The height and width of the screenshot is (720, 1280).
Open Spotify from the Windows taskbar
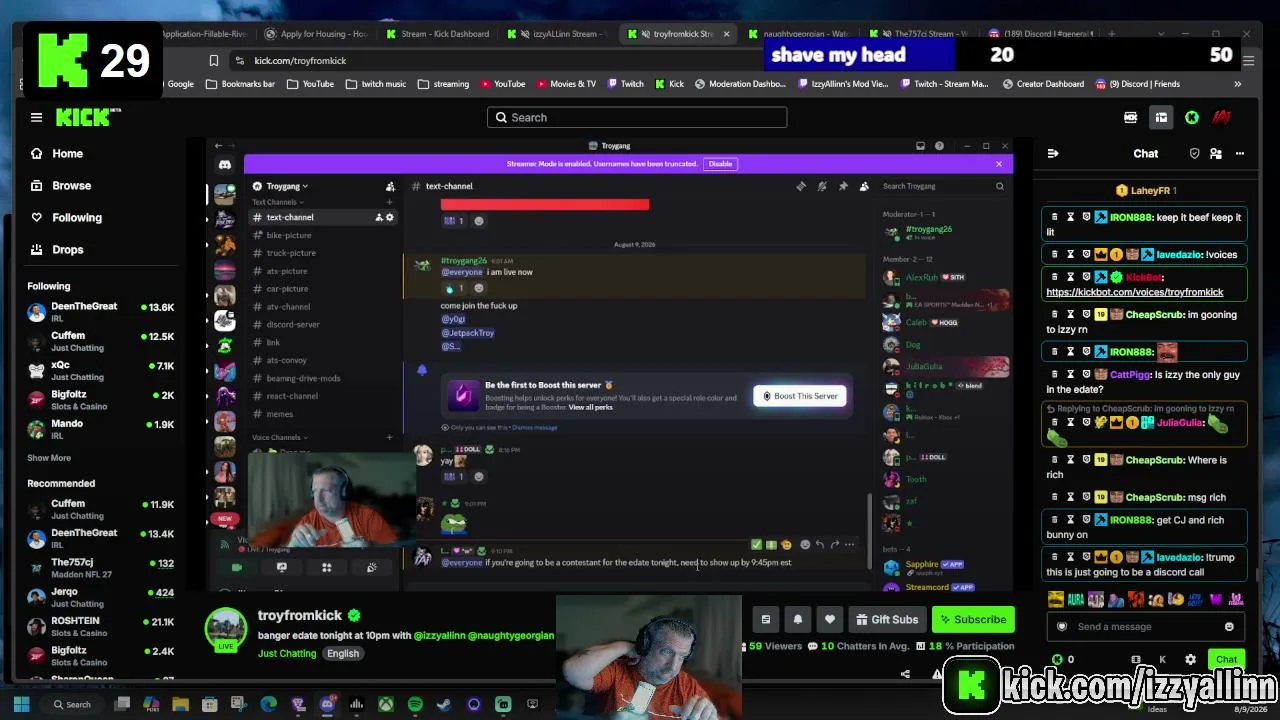tap(415, 704)
